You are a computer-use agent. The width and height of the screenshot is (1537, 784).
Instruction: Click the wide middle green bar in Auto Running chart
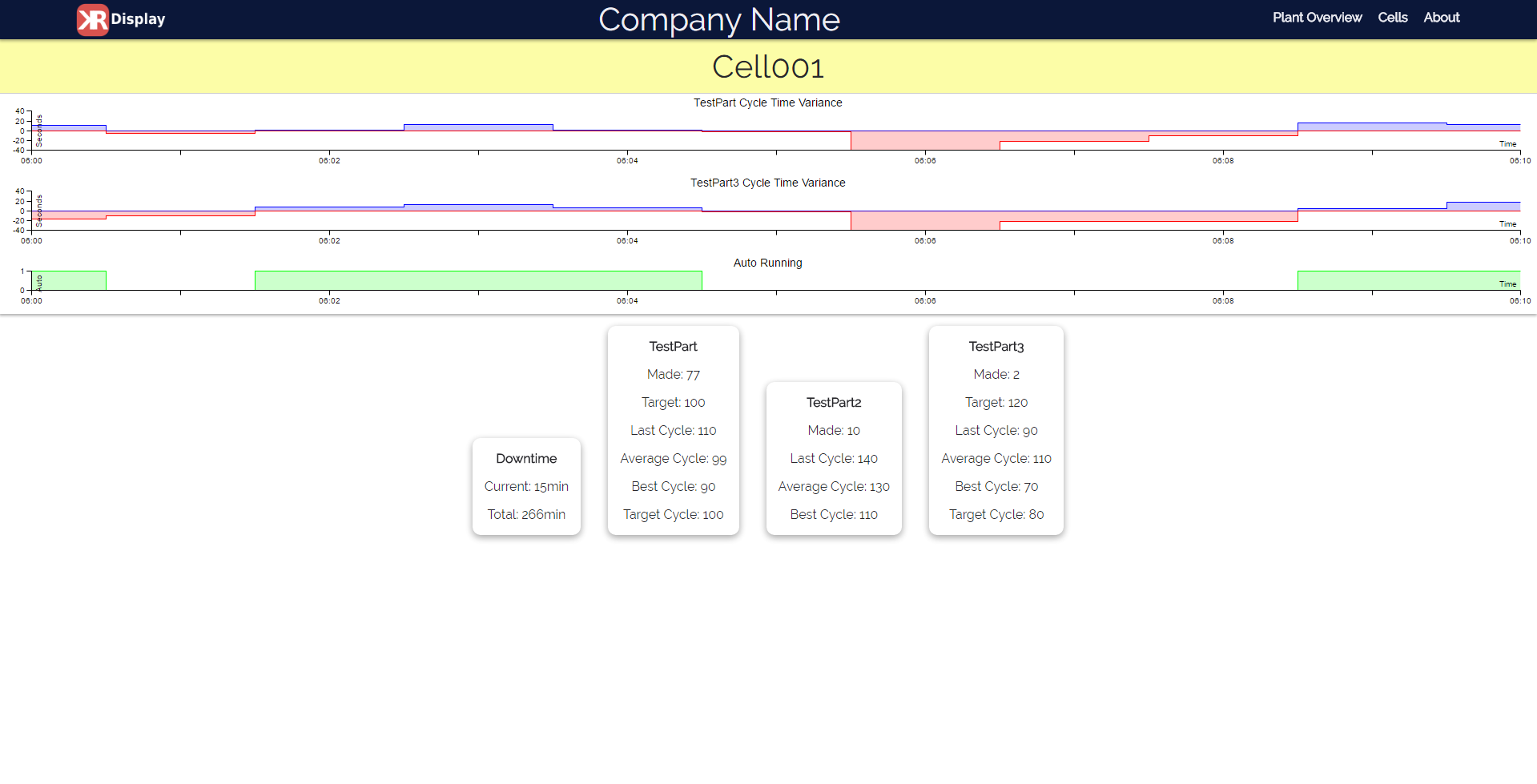478,280
